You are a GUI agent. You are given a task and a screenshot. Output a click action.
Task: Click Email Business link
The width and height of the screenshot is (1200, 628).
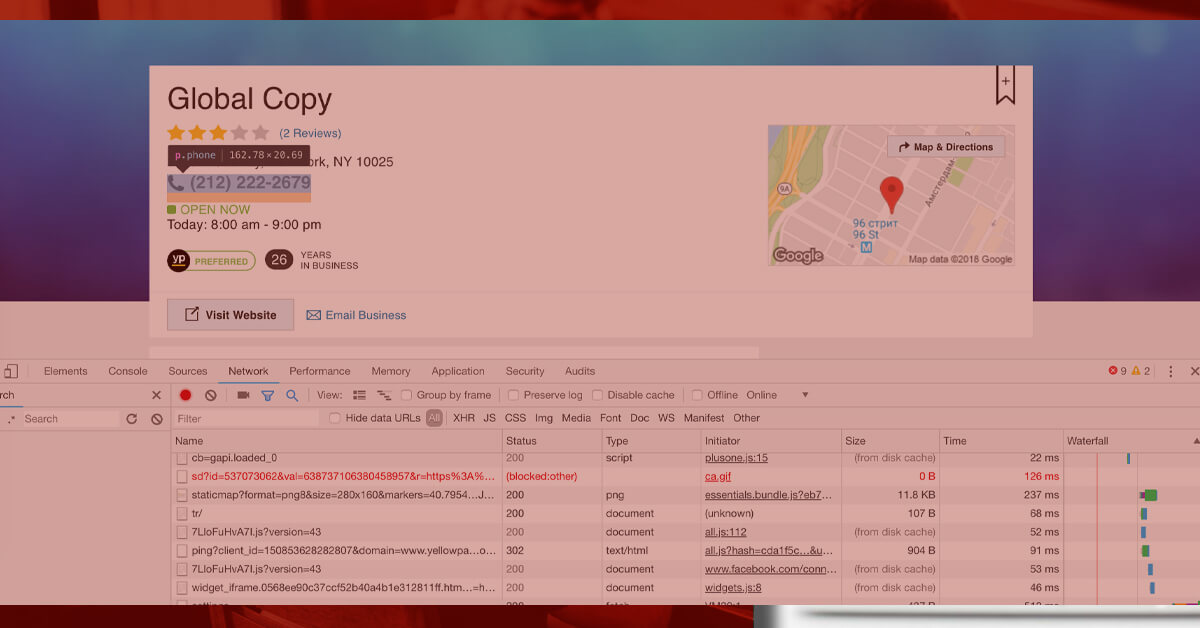point(356,315)
